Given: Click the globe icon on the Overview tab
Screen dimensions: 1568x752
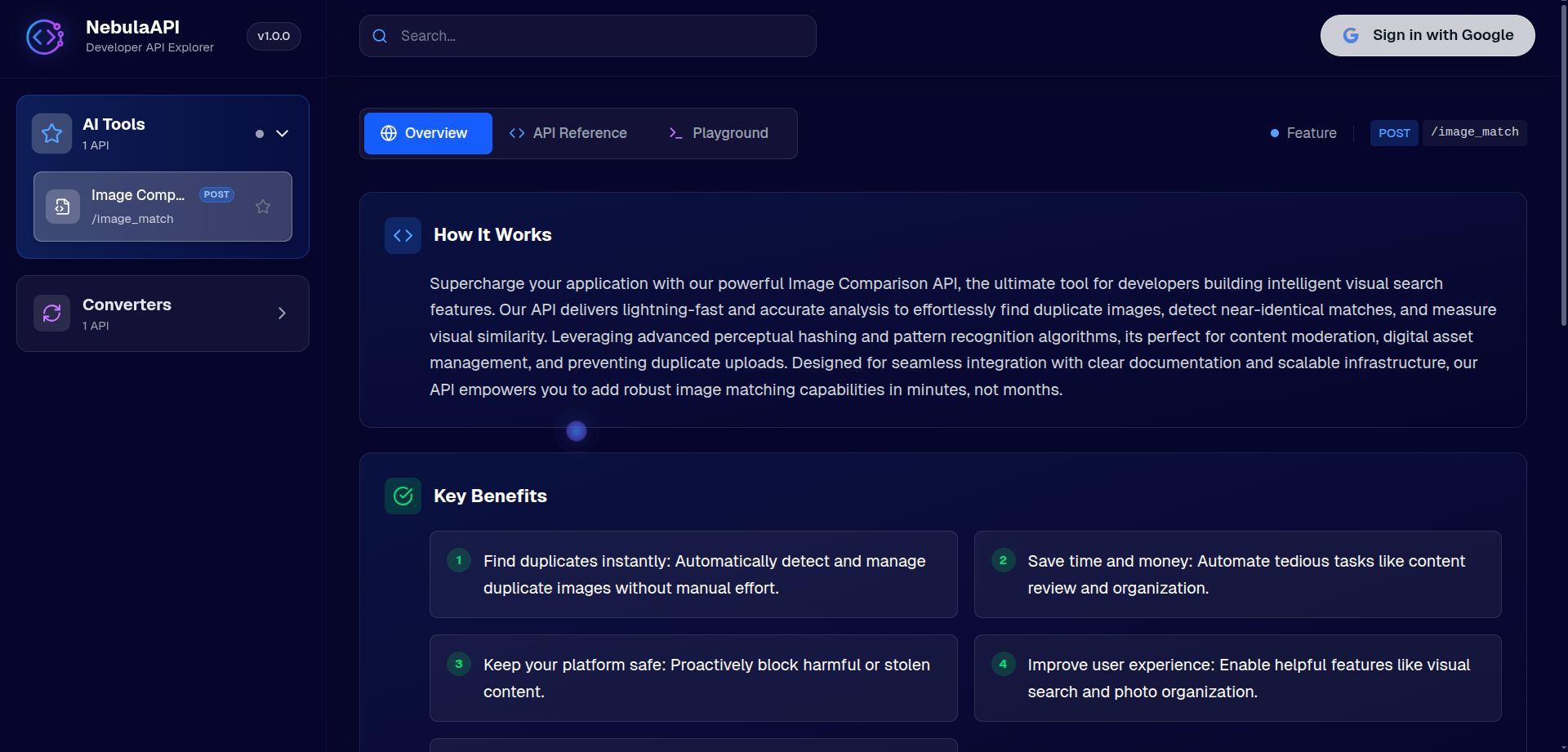Looking at the screenshot, I should pos(390,133).
